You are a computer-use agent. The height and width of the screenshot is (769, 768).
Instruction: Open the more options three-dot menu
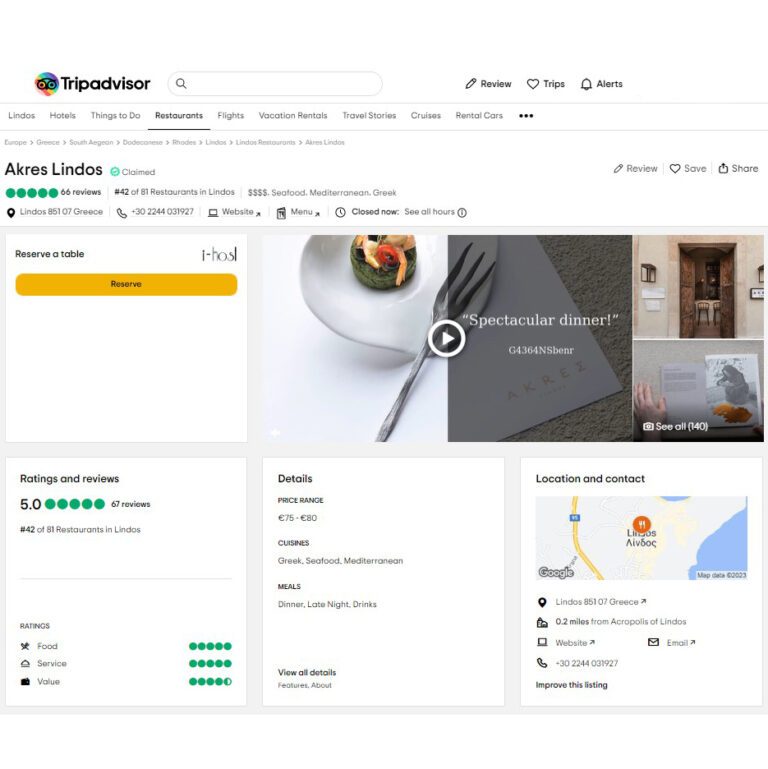click(x=526, y=116)
